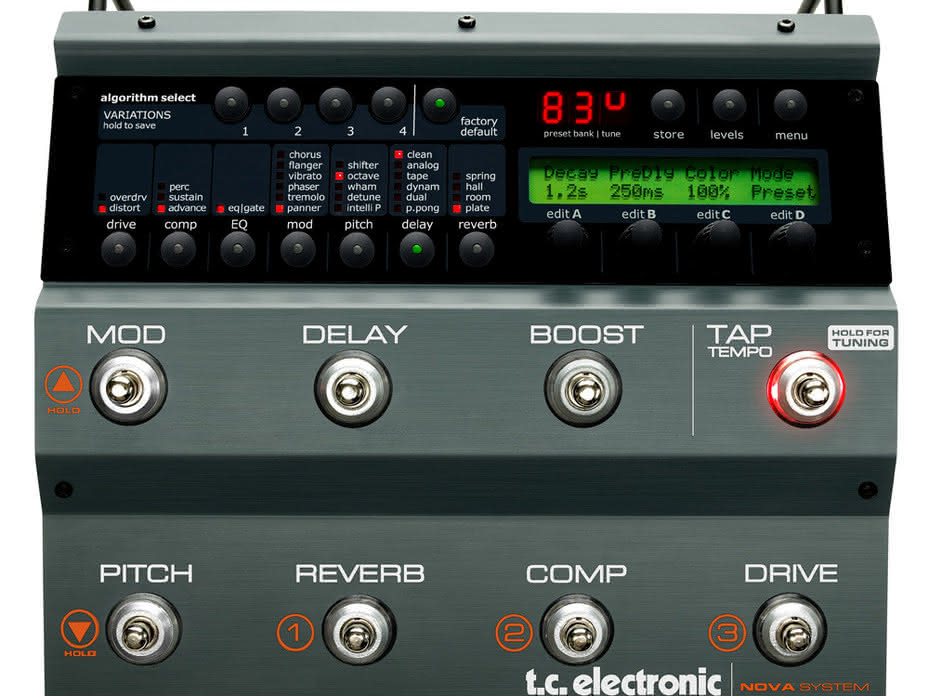Screen dimensions: 929x696
Task: Click the advance LED indicator
Action: tap(161, 209)
